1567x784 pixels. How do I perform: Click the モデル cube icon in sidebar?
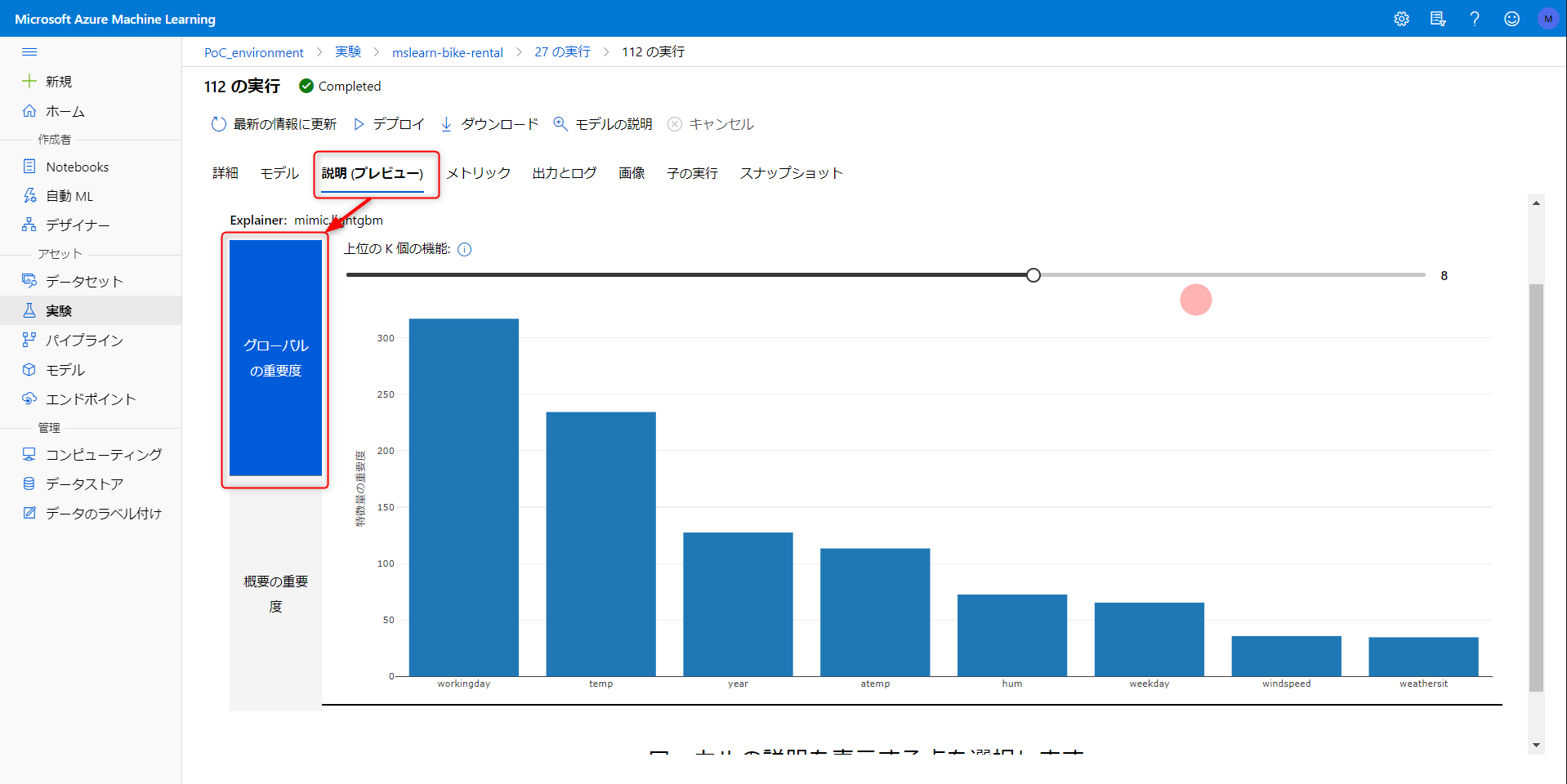[29, 369]
